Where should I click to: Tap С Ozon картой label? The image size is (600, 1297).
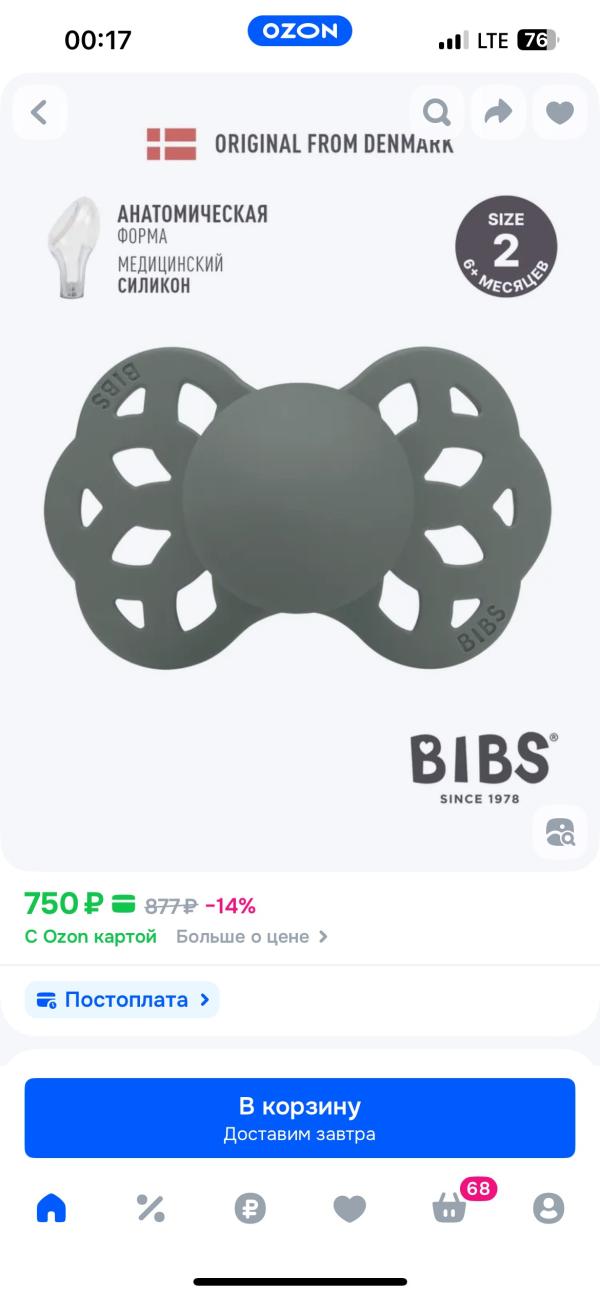pos(91,937)
